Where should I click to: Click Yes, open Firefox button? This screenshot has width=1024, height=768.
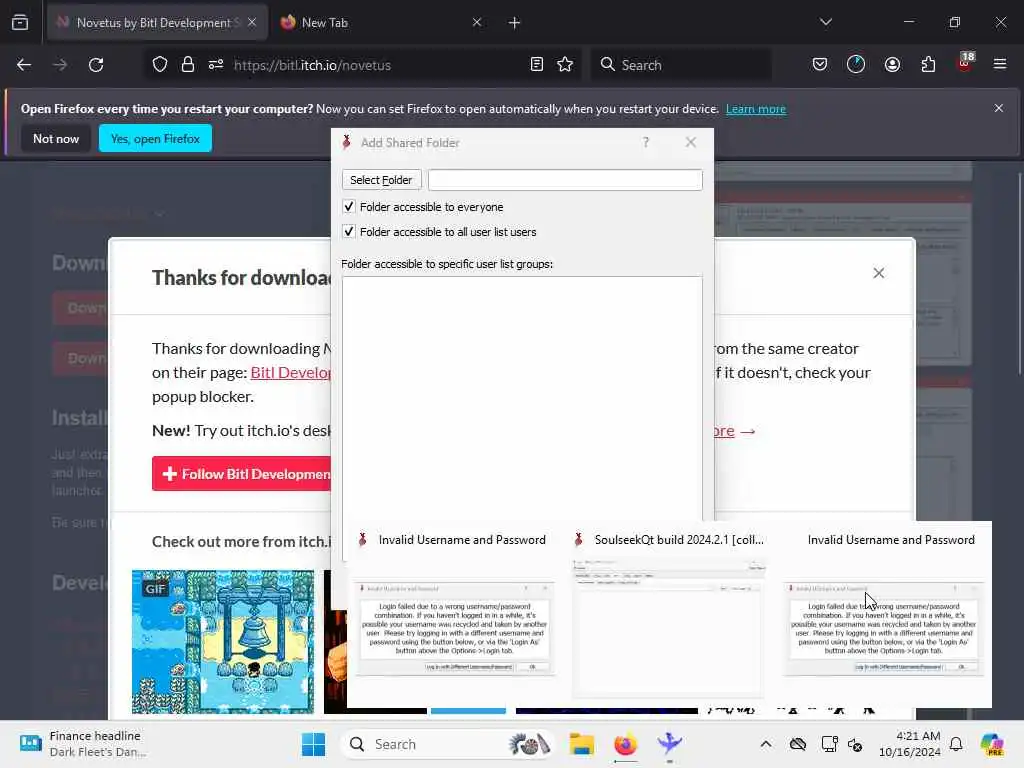coord(155,138)
